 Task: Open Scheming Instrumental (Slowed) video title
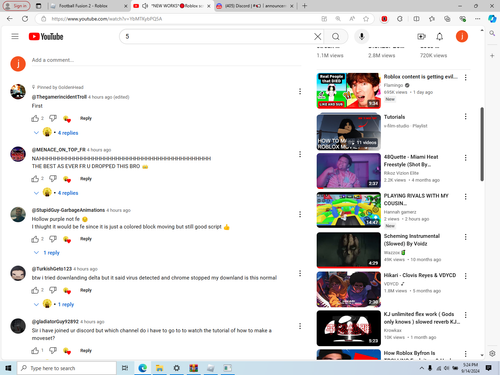(412, 240)
